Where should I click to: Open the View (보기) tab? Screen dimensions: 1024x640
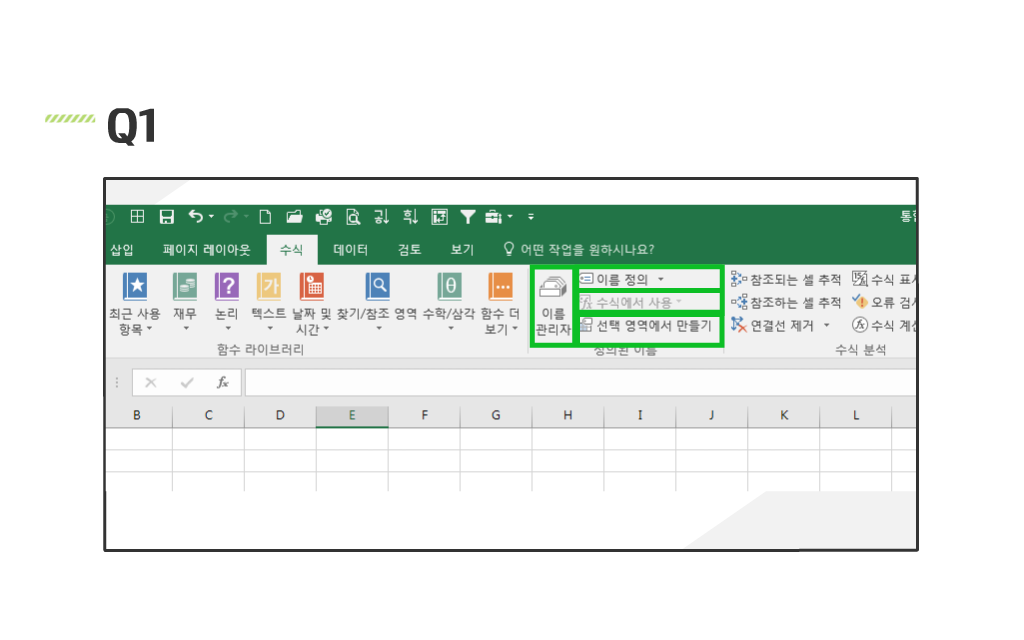click(x=462, y=250)
